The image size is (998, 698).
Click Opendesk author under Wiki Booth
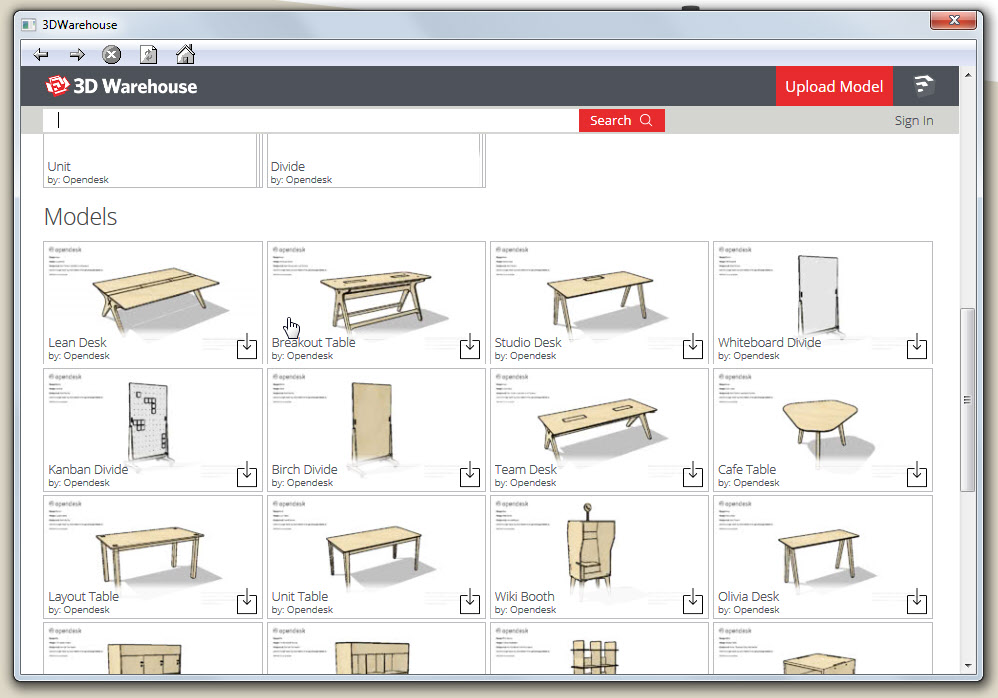533,610
